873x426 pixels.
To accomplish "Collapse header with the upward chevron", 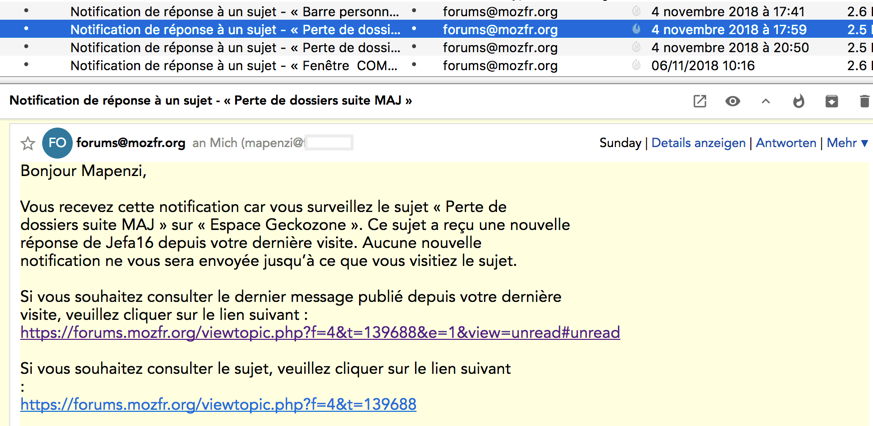I will click(766, 101).
